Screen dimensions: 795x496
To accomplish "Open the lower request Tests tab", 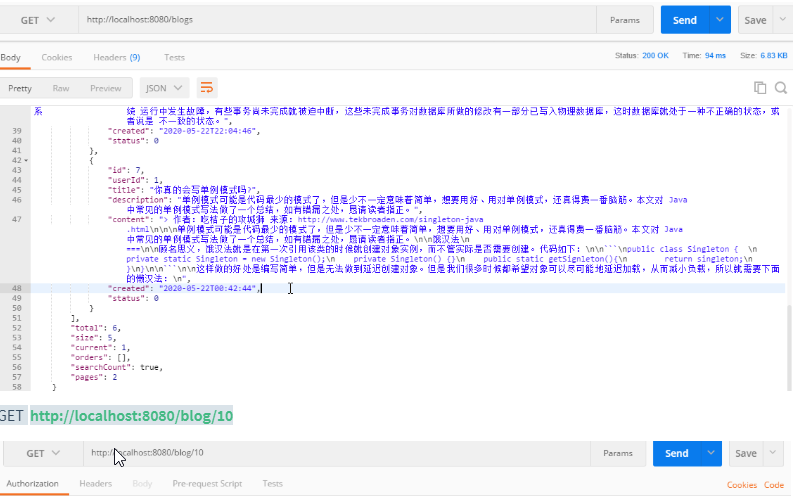I will (x=272, y=484).
